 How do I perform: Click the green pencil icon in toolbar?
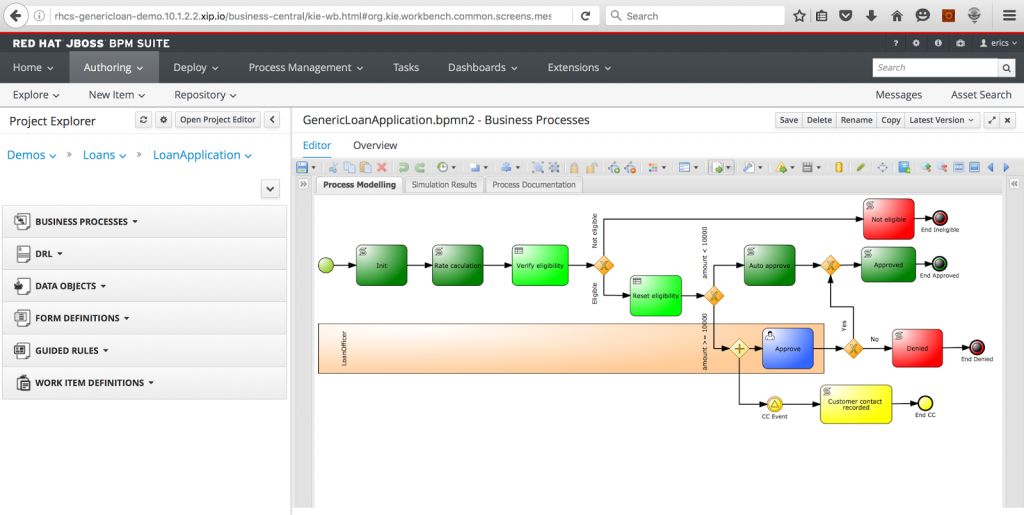click(x=861, y=168)
